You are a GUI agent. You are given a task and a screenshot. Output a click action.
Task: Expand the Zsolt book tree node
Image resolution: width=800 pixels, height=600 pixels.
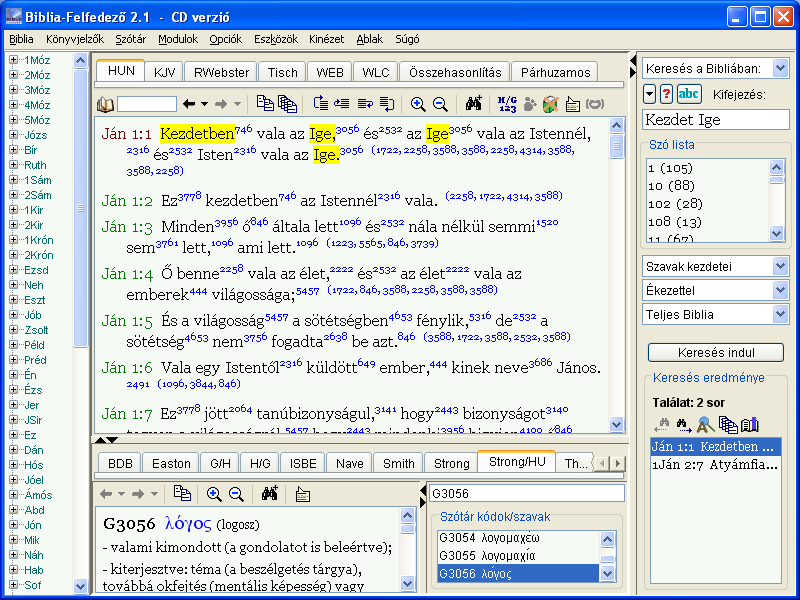pos(13,330)
